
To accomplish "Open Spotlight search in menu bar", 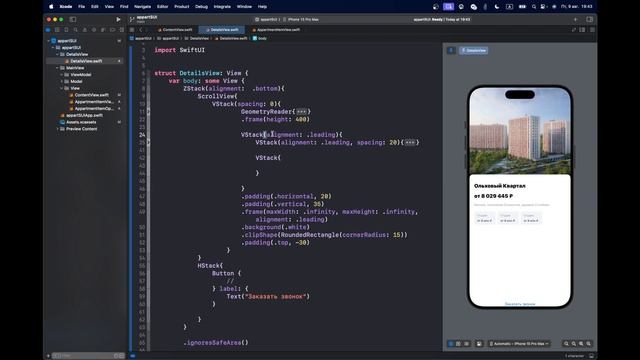I will pos(533,7).
